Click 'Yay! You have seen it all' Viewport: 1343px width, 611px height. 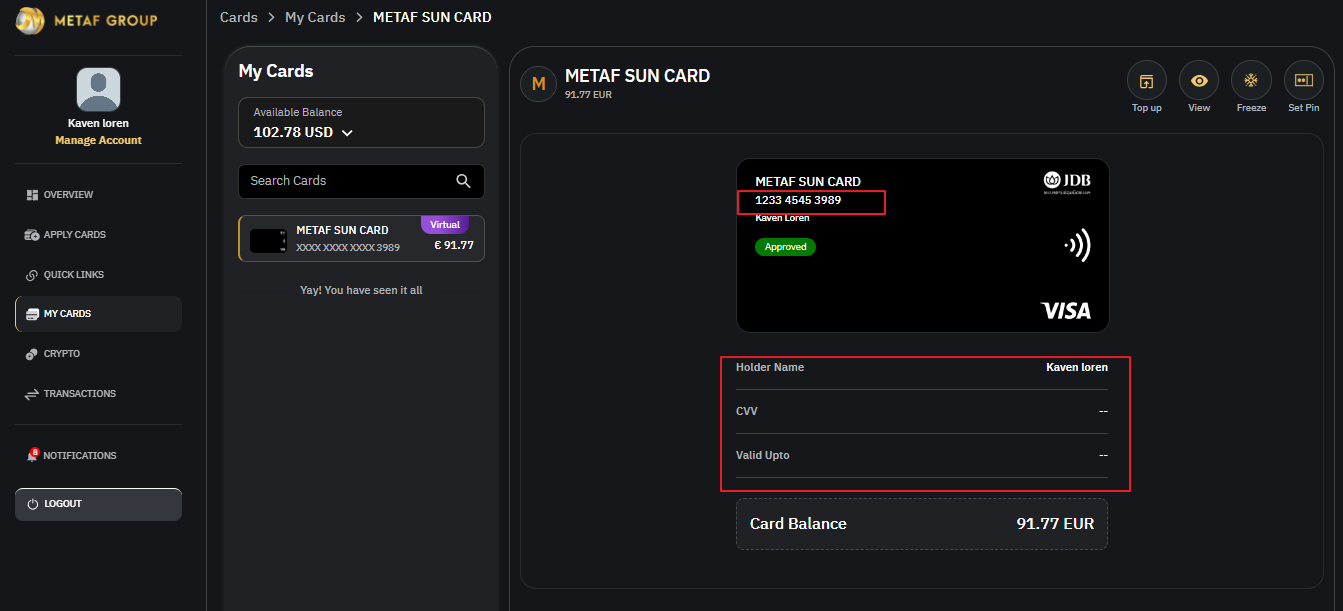tap(361, 290)
